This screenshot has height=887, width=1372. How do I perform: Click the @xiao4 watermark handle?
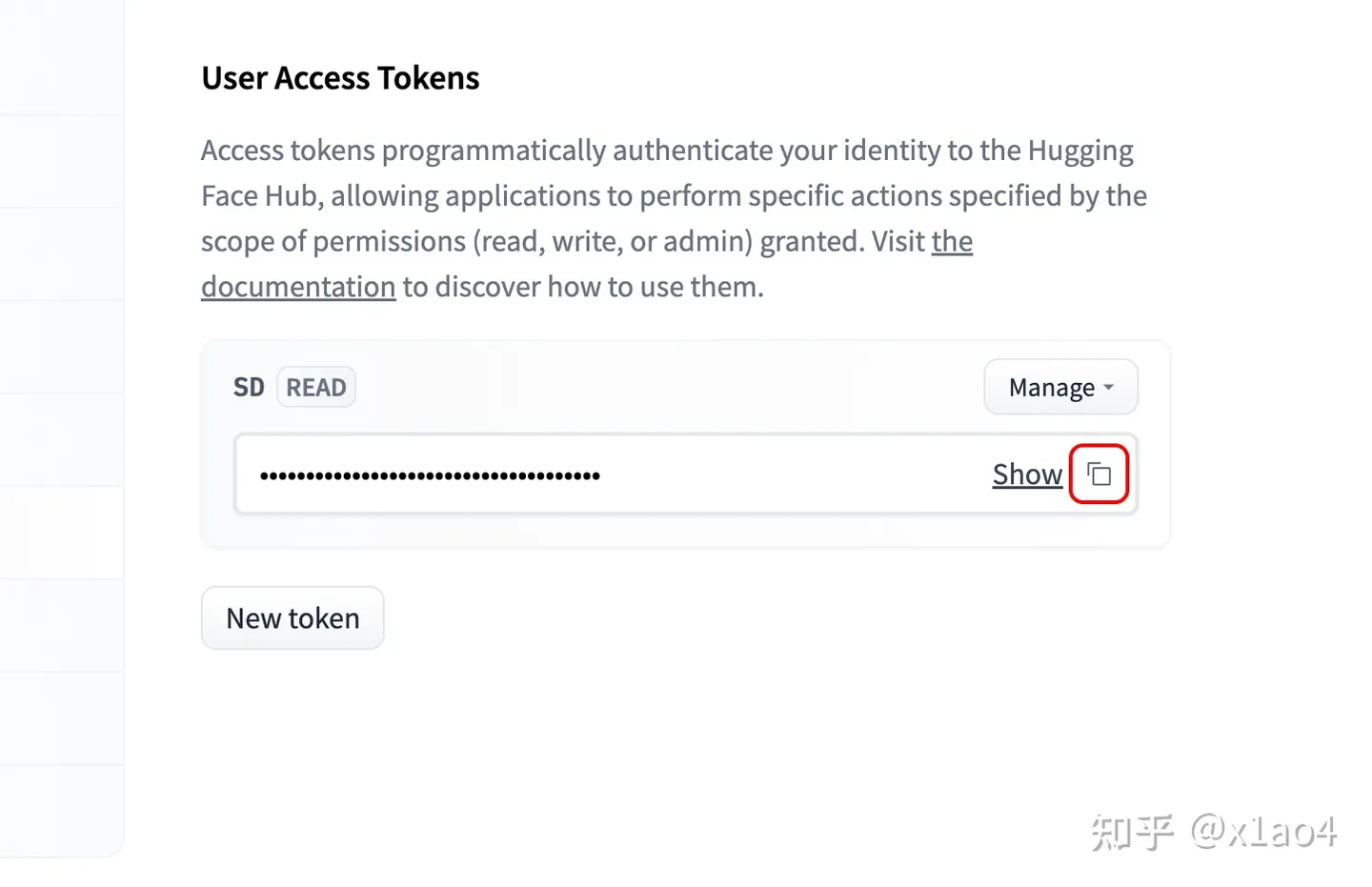[1263, 832]
